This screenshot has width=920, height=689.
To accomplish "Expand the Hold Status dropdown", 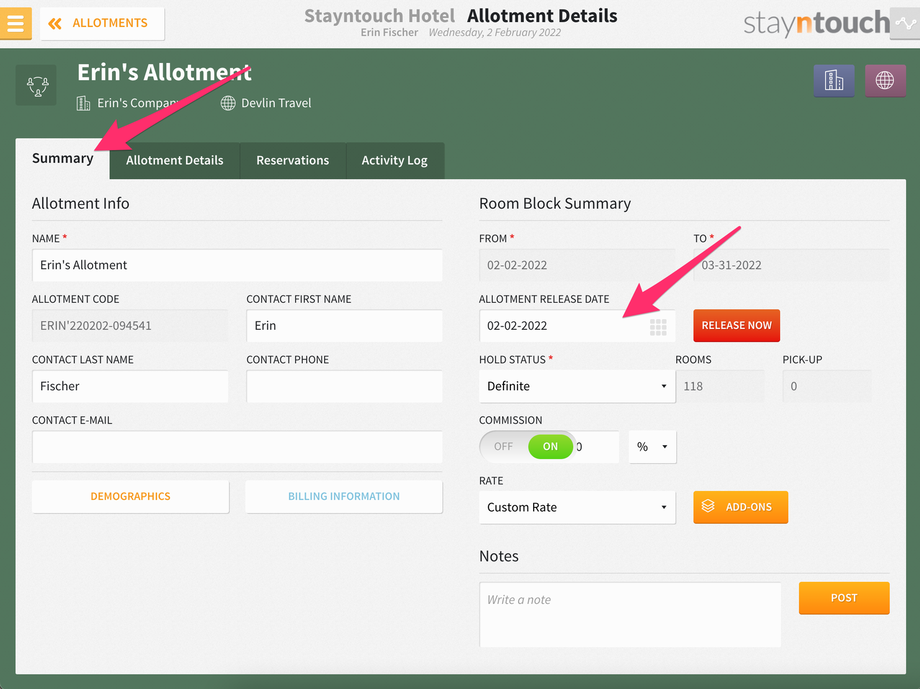I will pos(577,386).
